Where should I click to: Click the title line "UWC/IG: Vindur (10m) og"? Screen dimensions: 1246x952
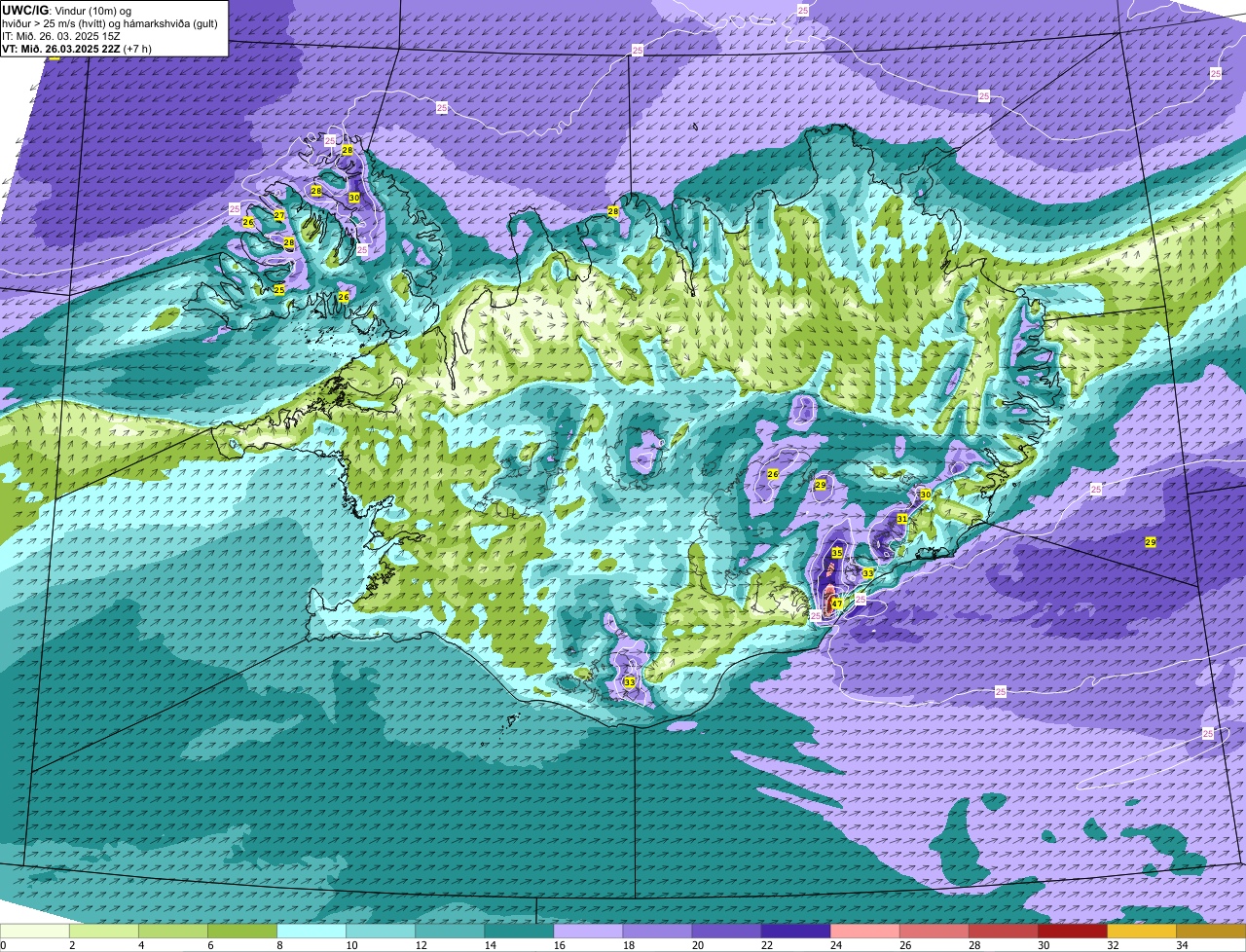tap(66, 10)
